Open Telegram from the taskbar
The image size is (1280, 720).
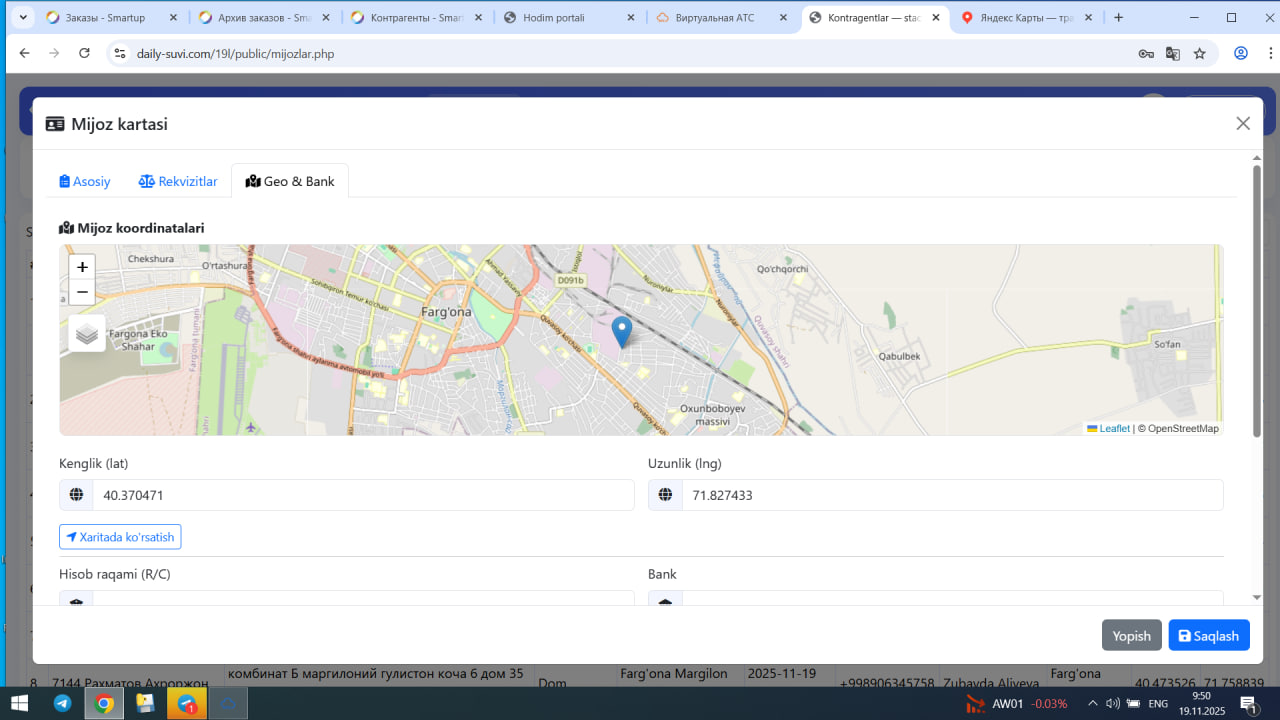62,703
